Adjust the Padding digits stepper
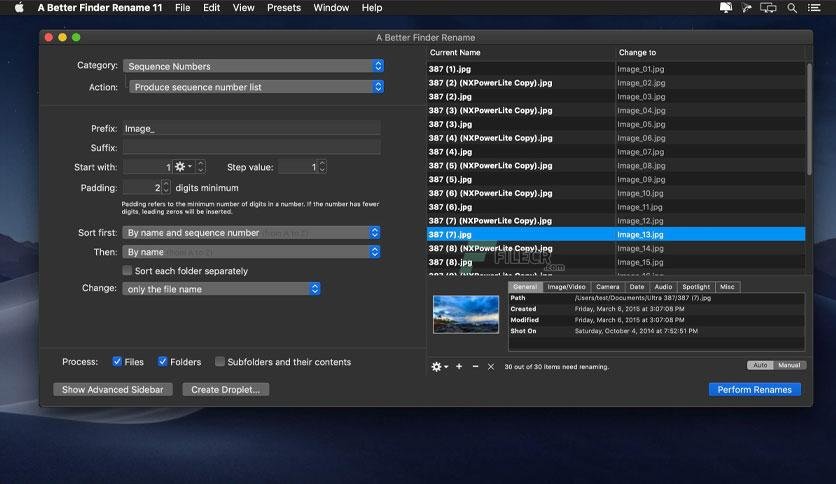836x484 pixels. pos(166,187)
